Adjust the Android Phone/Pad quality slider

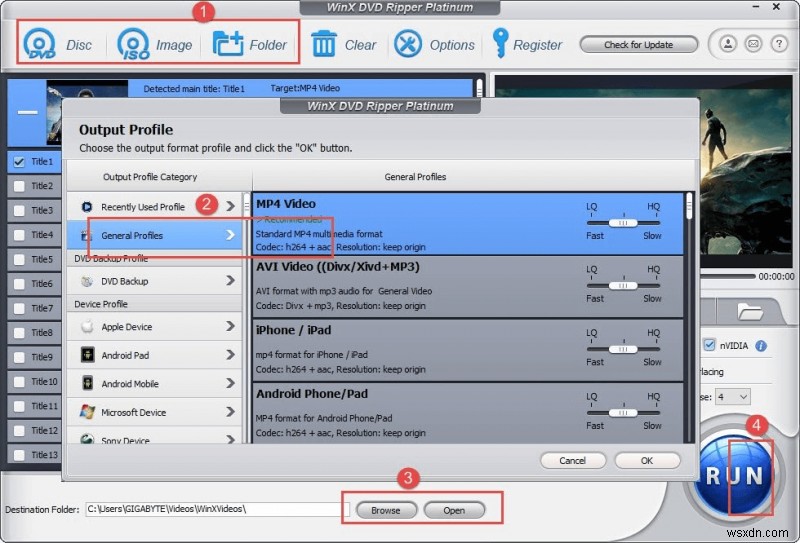(623, 412)
